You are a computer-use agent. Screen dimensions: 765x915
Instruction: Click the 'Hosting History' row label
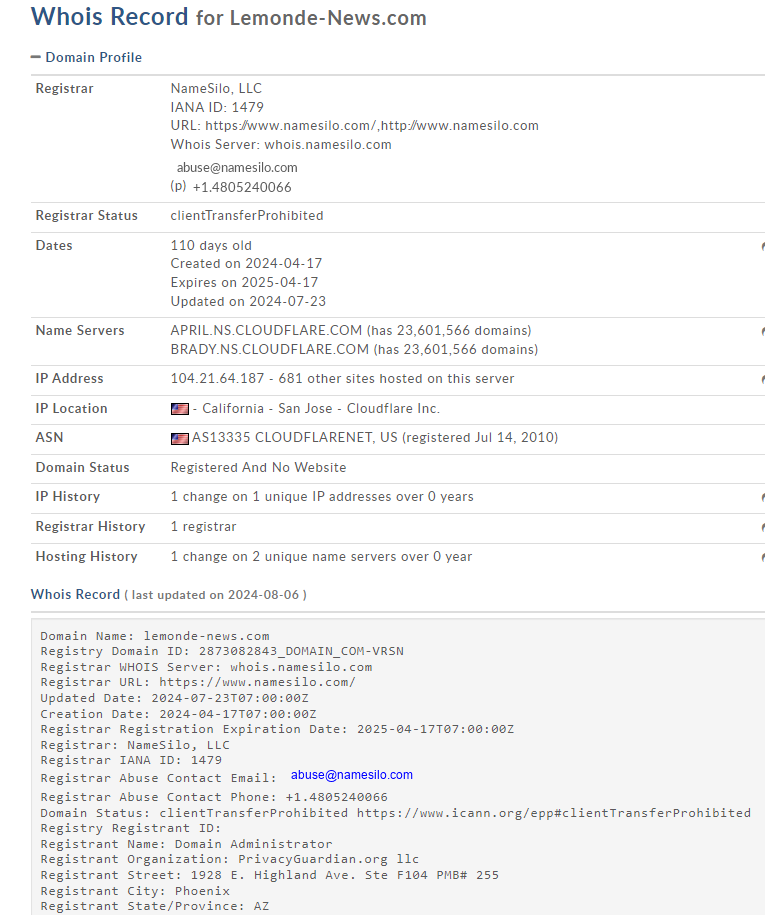click(x=86, y=557)
